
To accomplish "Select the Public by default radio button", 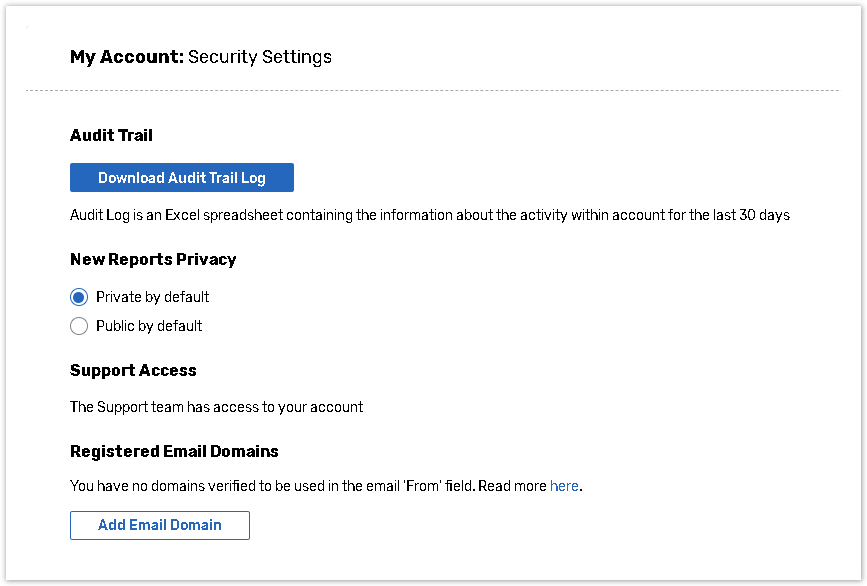I will (x=79, y=326).
